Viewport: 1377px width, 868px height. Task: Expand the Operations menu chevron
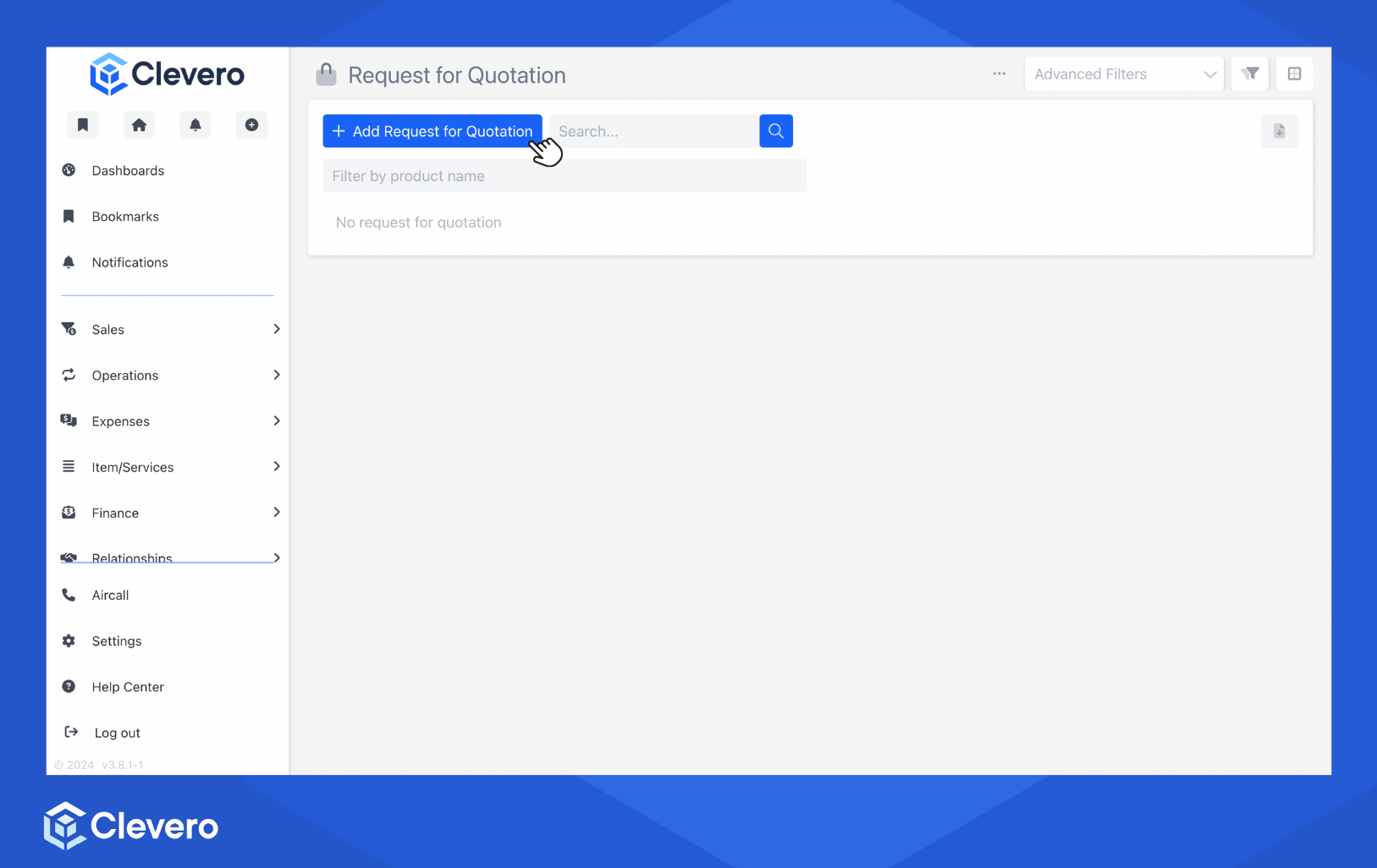click(277, 375)
